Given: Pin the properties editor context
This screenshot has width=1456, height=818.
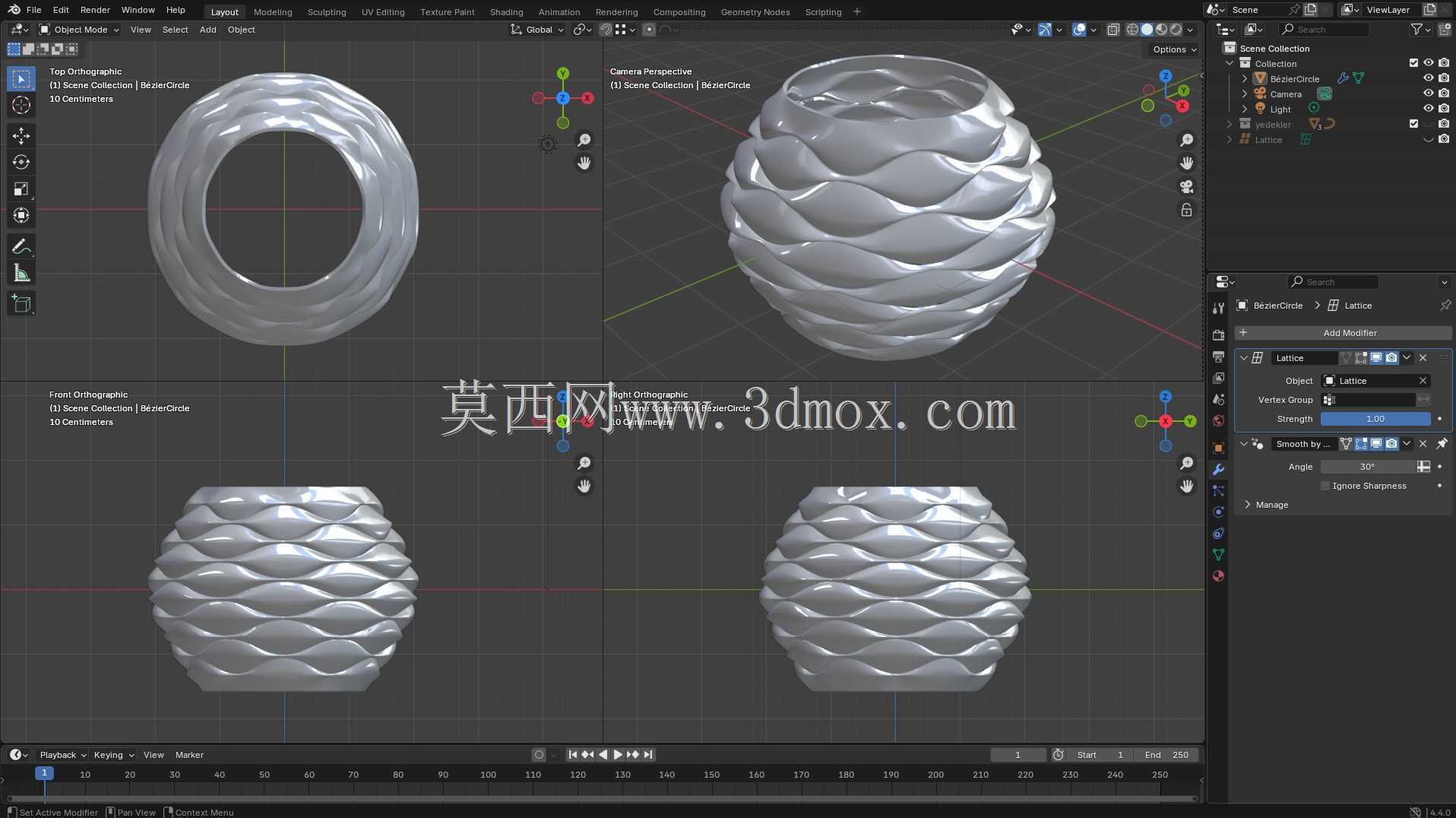Looking at the screenshot, I should [1445, 306].
